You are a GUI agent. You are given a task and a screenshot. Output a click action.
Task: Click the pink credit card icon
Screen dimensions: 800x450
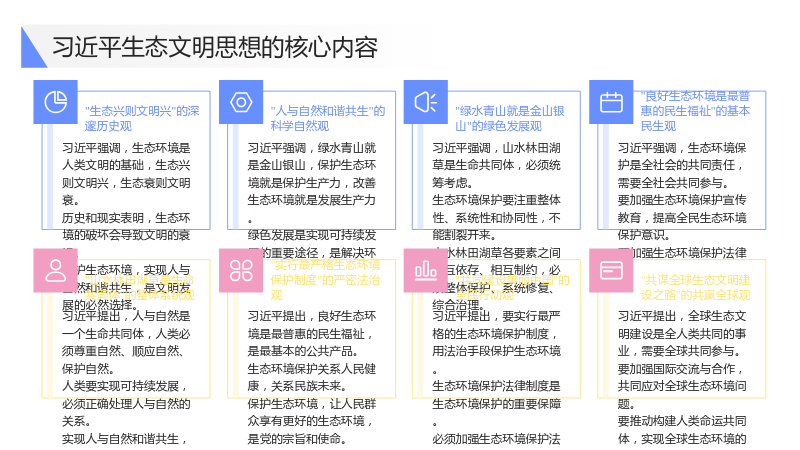[x=611, y=270]
